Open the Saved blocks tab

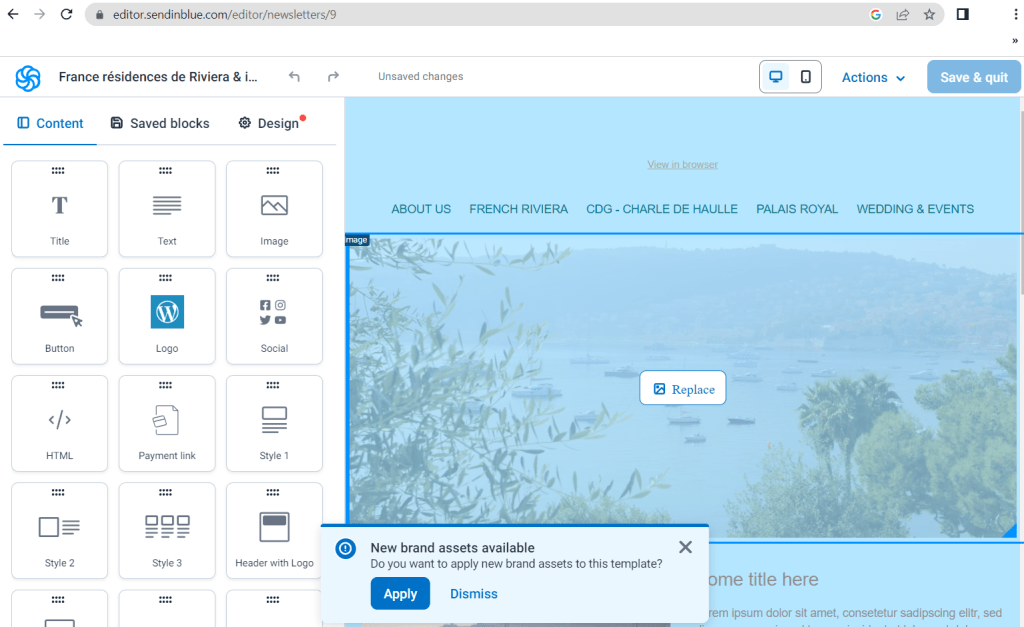point(160,123)
